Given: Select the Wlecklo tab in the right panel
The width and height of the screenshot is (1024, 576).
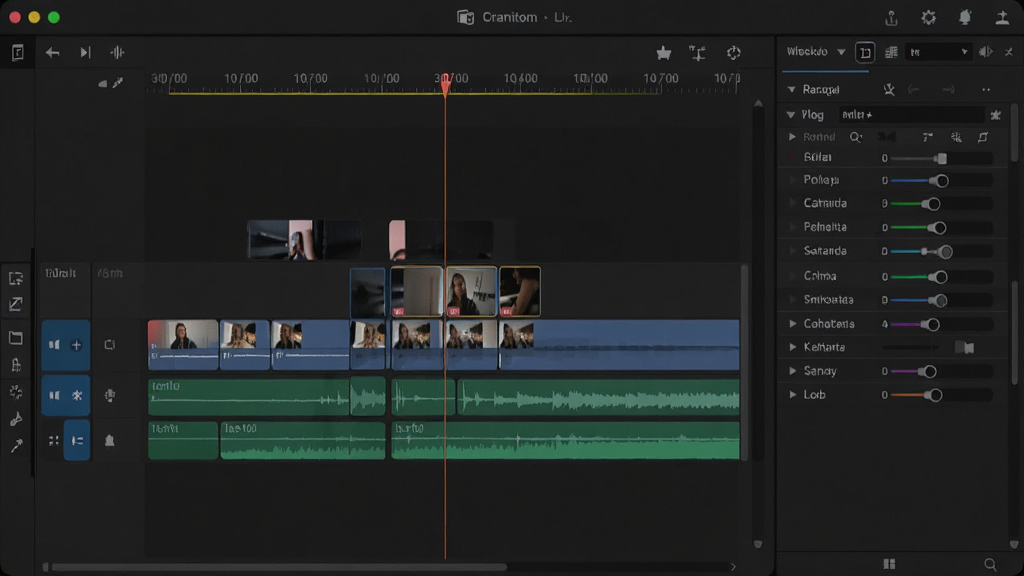Looking at the screenshot, I should click(807, 52).
